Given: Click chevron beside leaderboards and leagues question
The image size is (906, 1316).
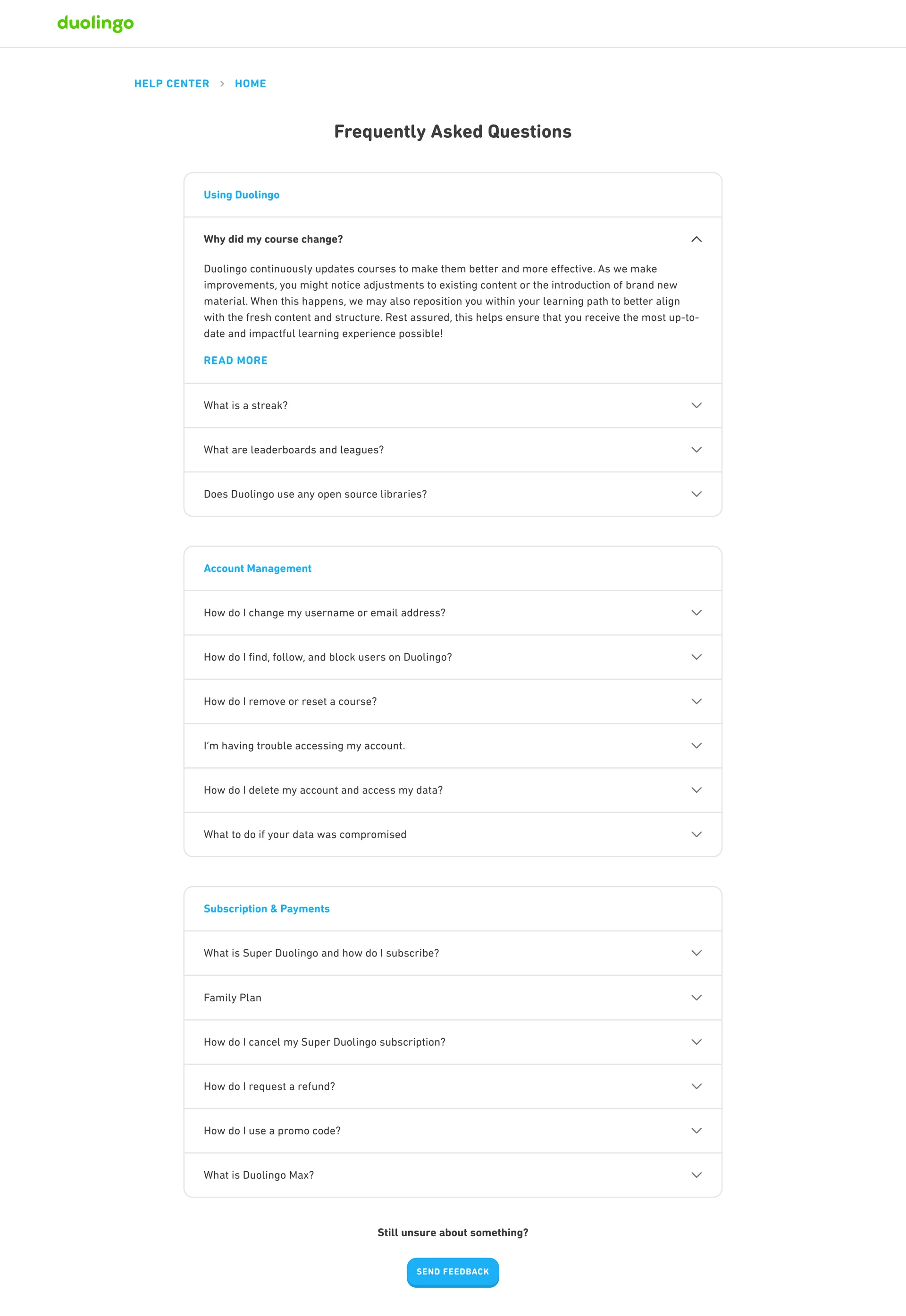Looking at the screenshot, I should click(696, 450).
